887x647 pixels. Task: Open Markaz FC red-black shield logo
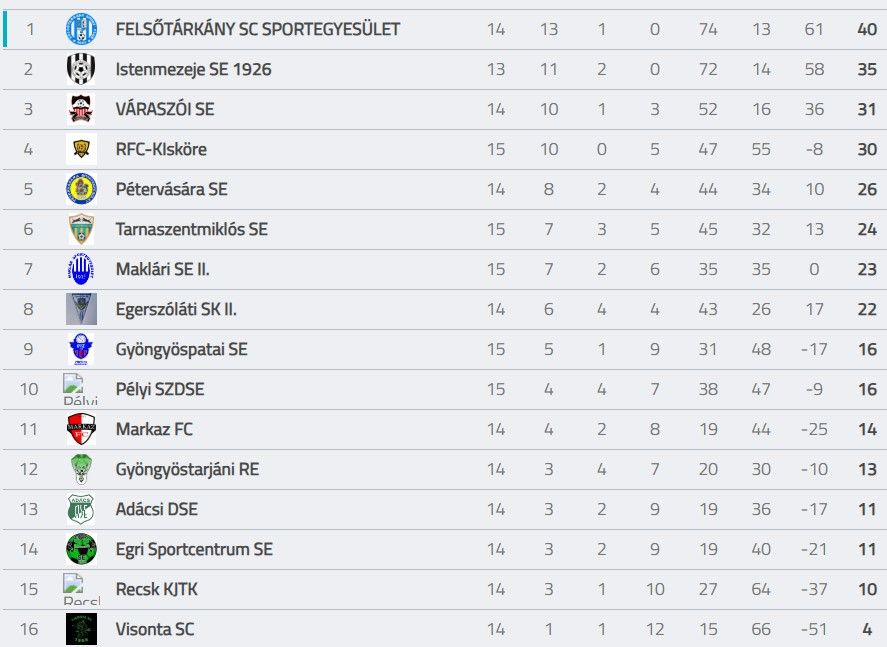coord(81,429)
